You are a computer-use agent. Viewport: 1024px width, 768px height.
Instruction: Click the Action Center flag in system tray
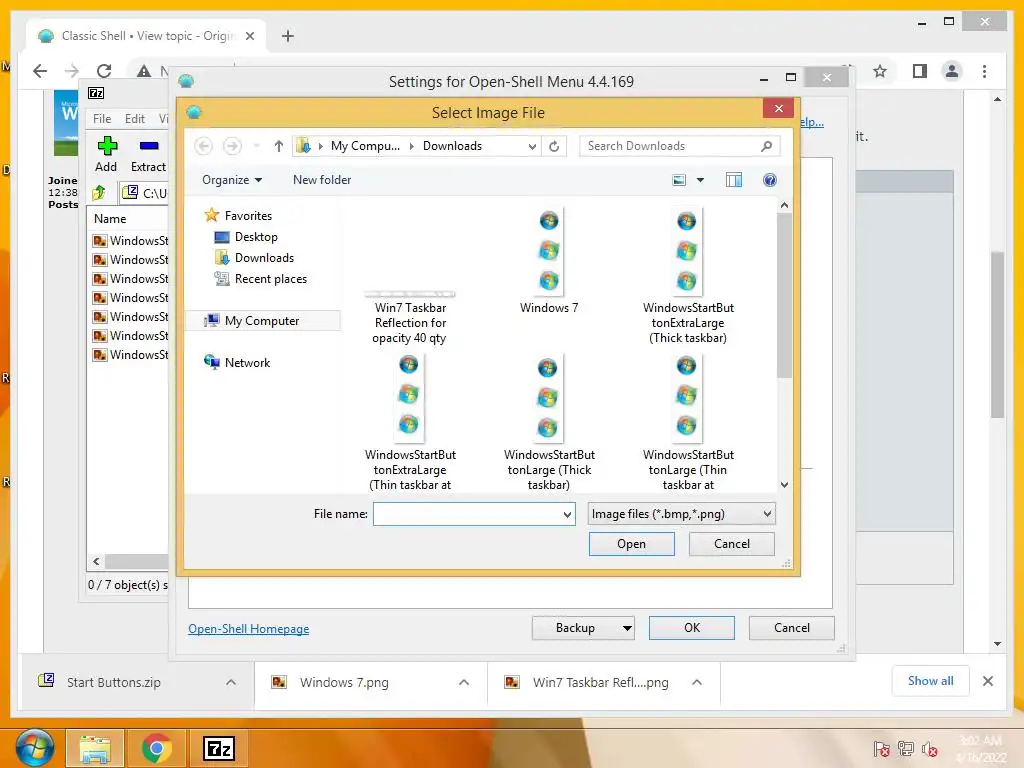tap(882, 749)
